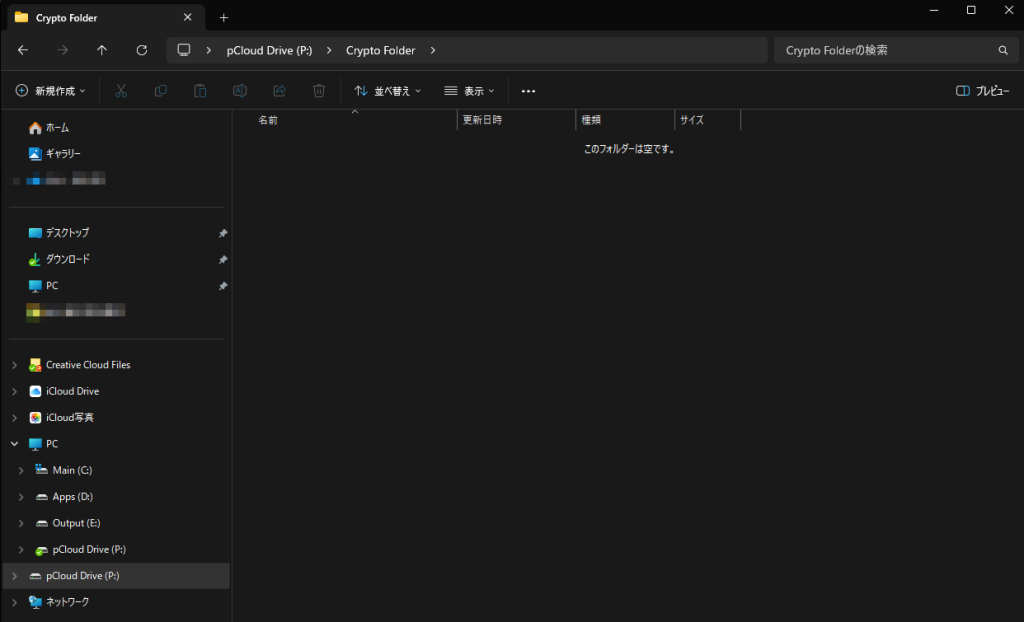1024x622 pixels.
Task: Expand Creative Cloud Files in sidebar
Action: pyautogui.click(x=14, y=365)
